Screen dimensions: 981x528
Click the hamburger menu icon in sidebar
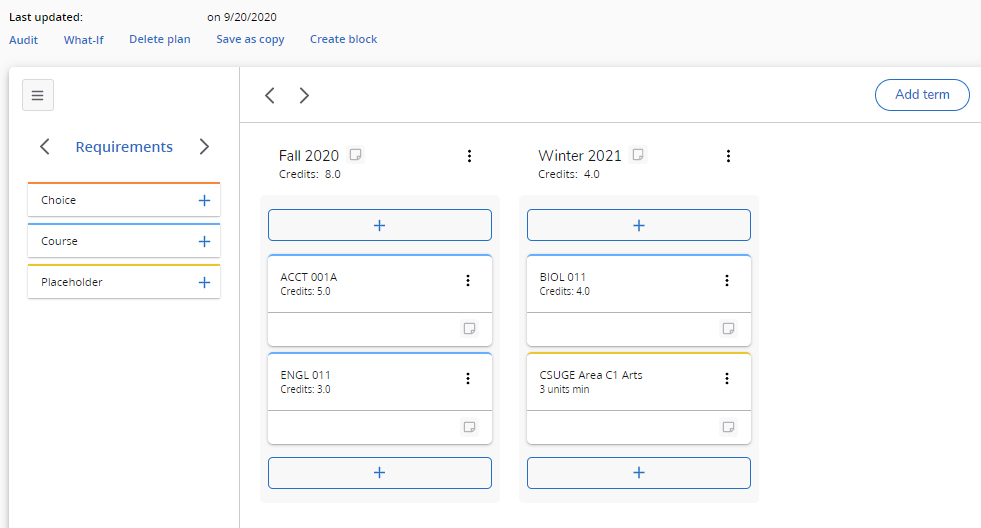point(38,96)
